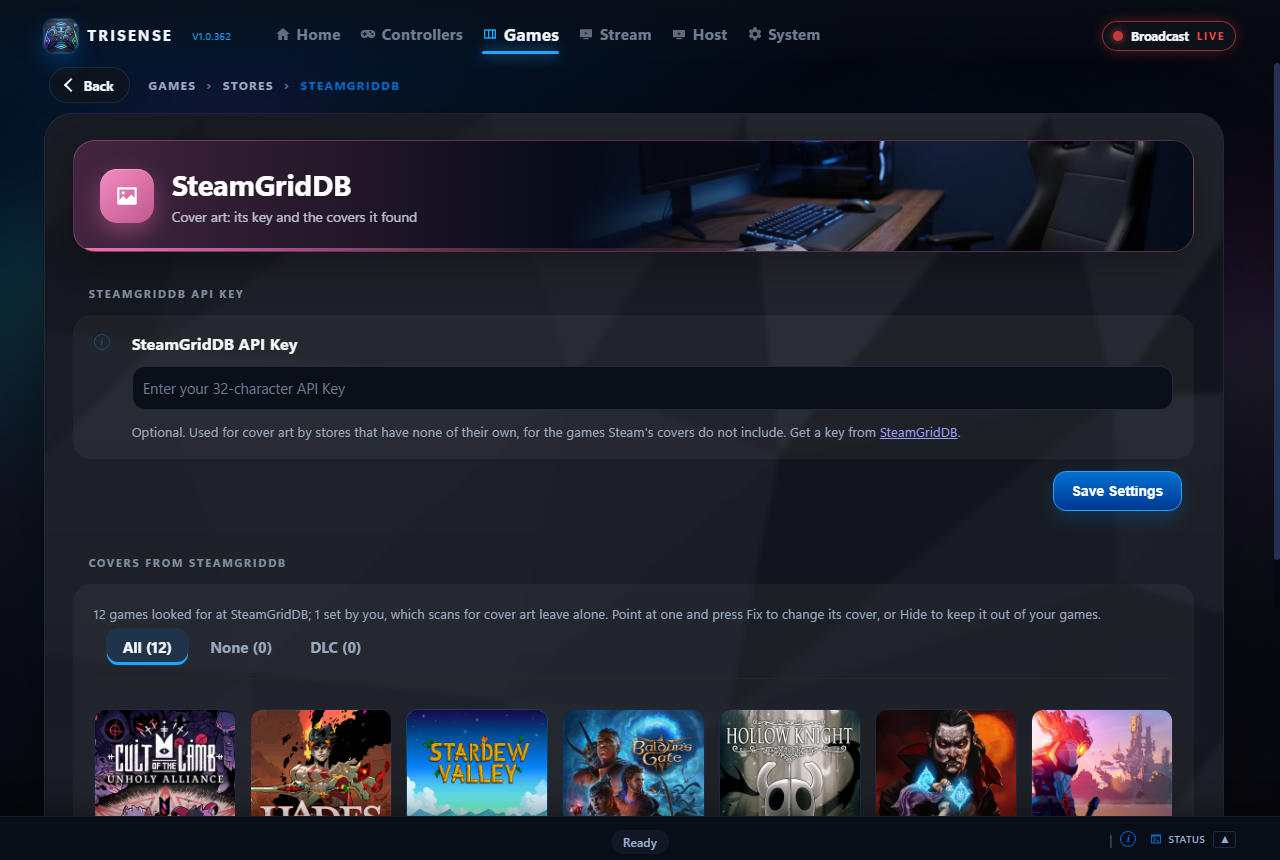Expand the status panel with the up arrow

(x=1224, y=839)
